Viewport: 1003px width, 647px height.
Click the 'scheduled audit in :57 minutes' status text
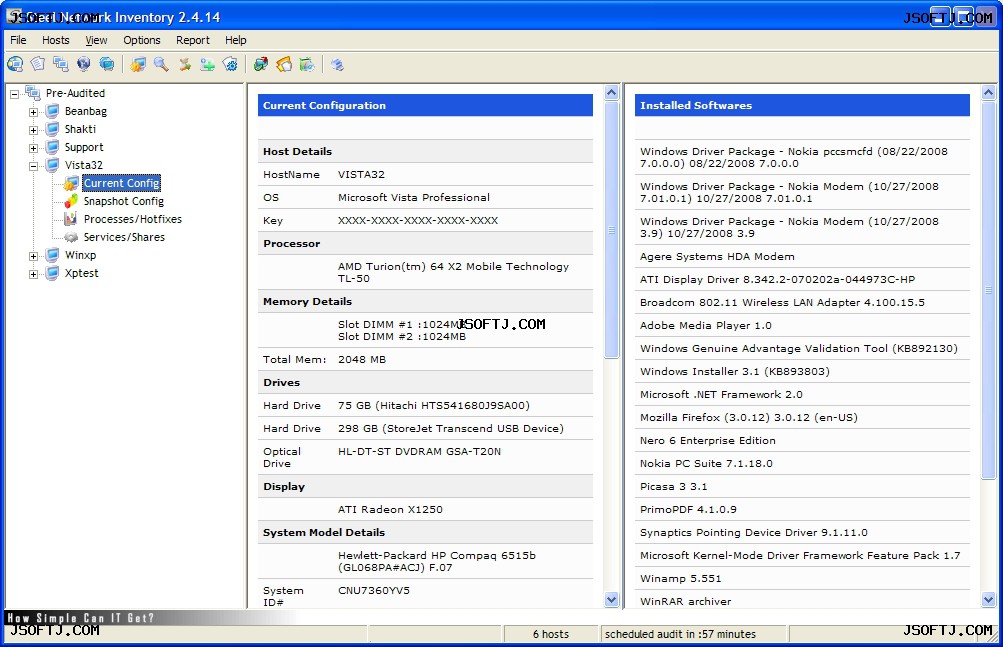[x=680, y=634]
